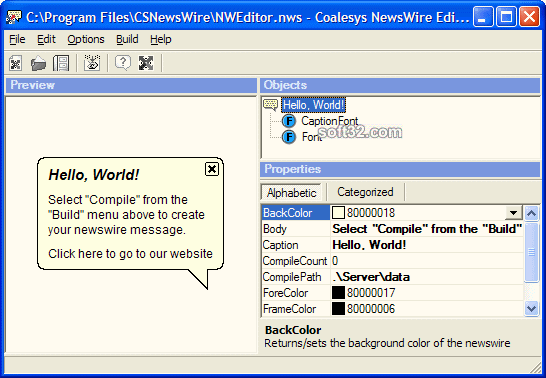Click the balloon body text about Compile
The width and height of the screenshot is (546, 378).
pyautogui.click(x=126, y=215)
